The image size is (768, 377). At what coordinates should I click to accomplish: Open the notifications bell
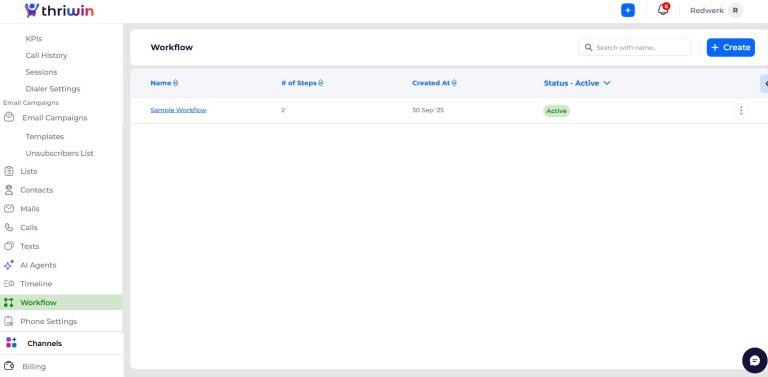663,9
